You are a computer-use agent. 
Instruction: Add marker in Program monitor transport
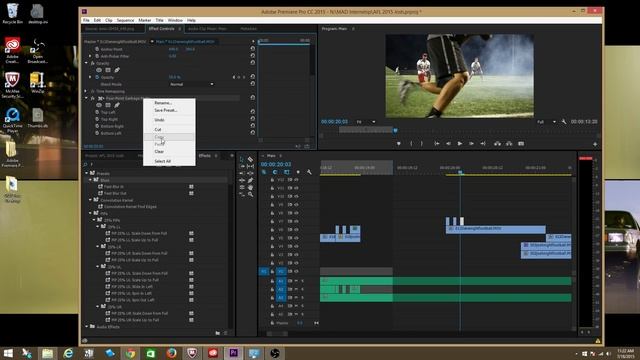(399, 144)
